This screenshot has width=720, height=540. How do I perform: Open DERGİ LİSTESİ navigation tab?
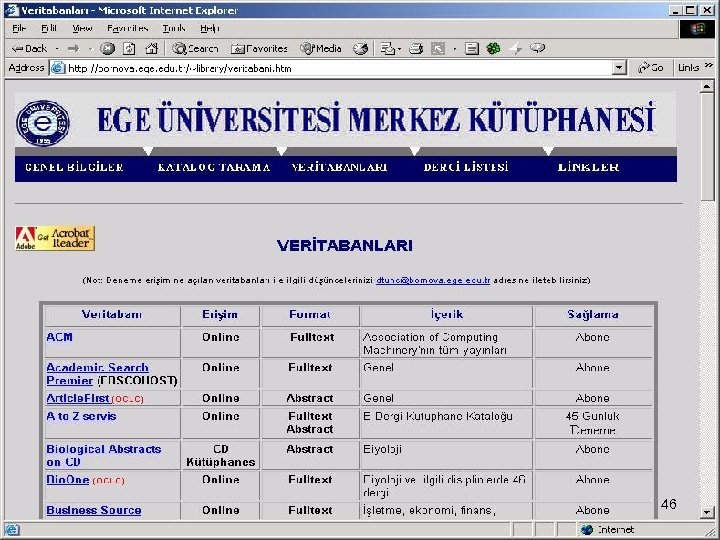click(466, 167)
